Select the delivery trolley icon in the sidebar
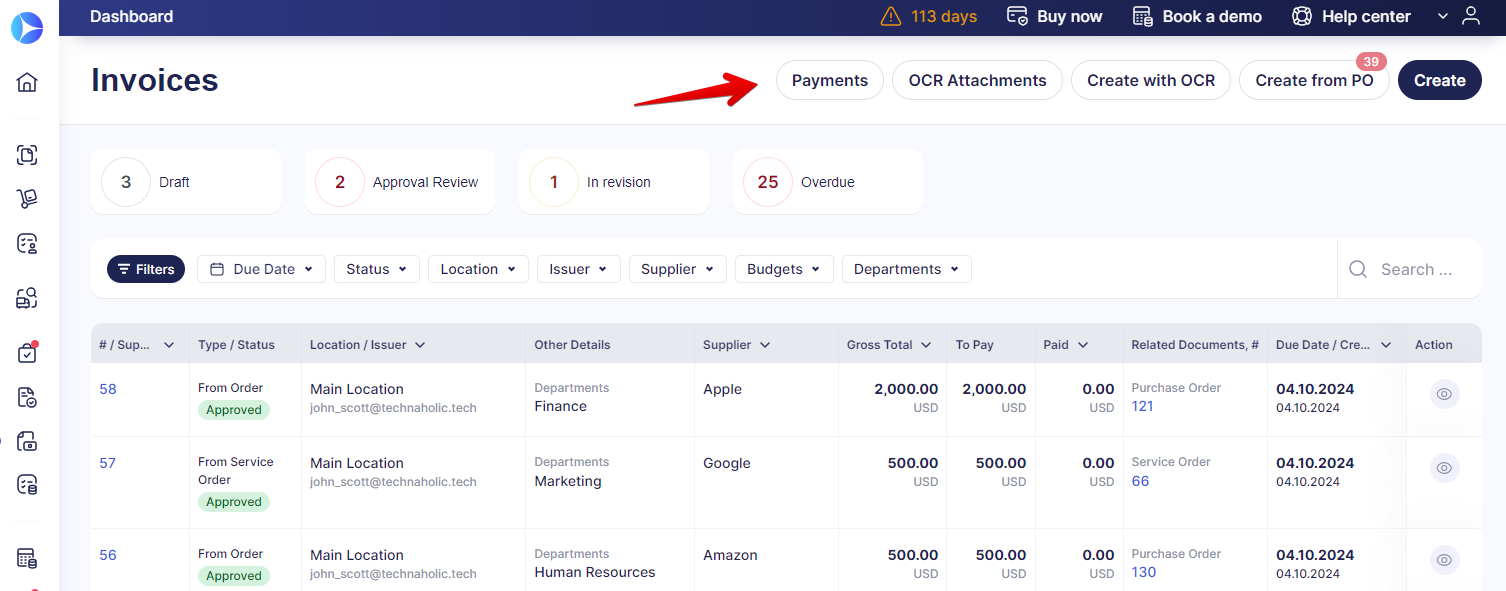 tap(27, 198)
